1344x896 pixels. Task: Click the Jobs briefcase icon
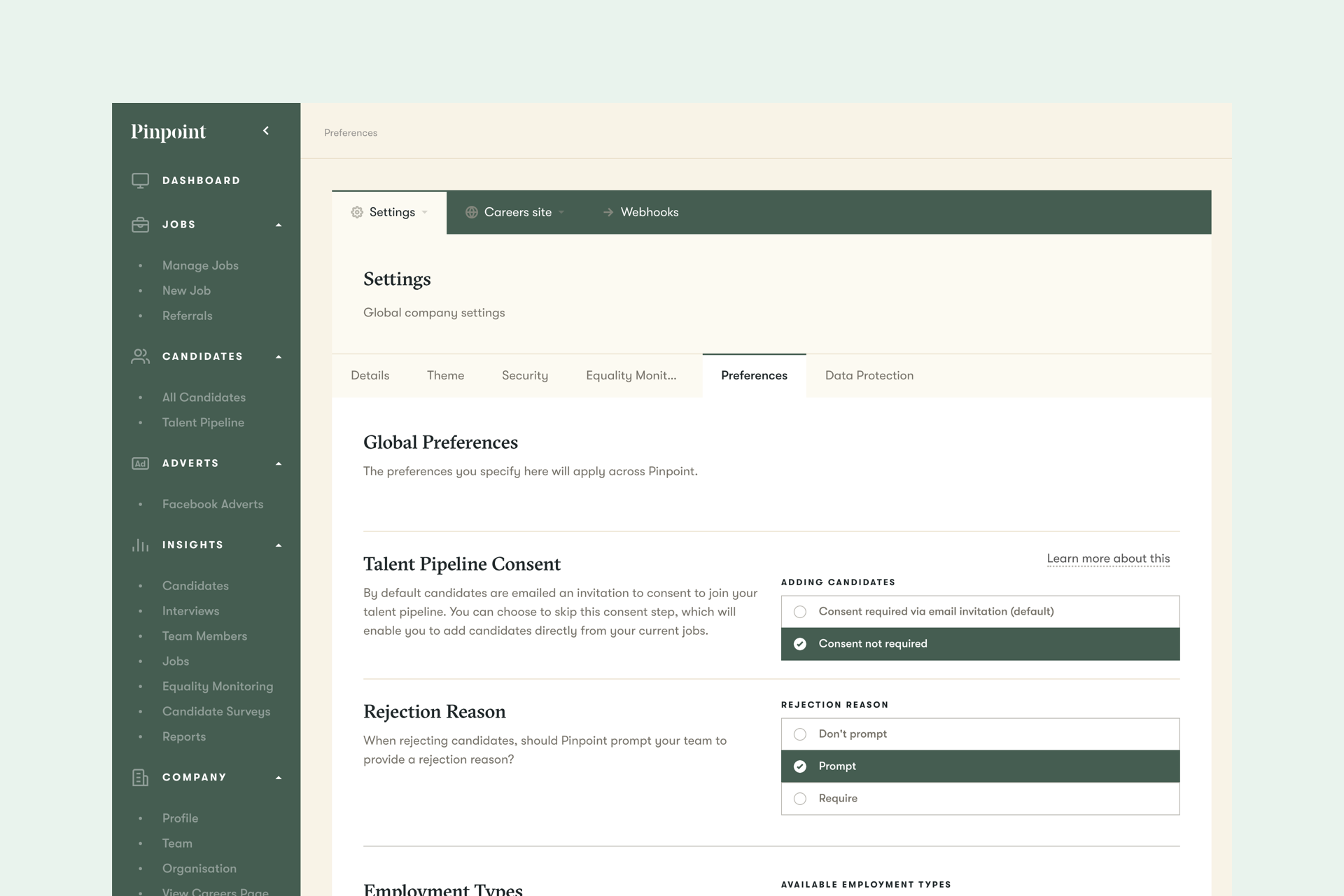pyautogui.click(x=140, y=225)
